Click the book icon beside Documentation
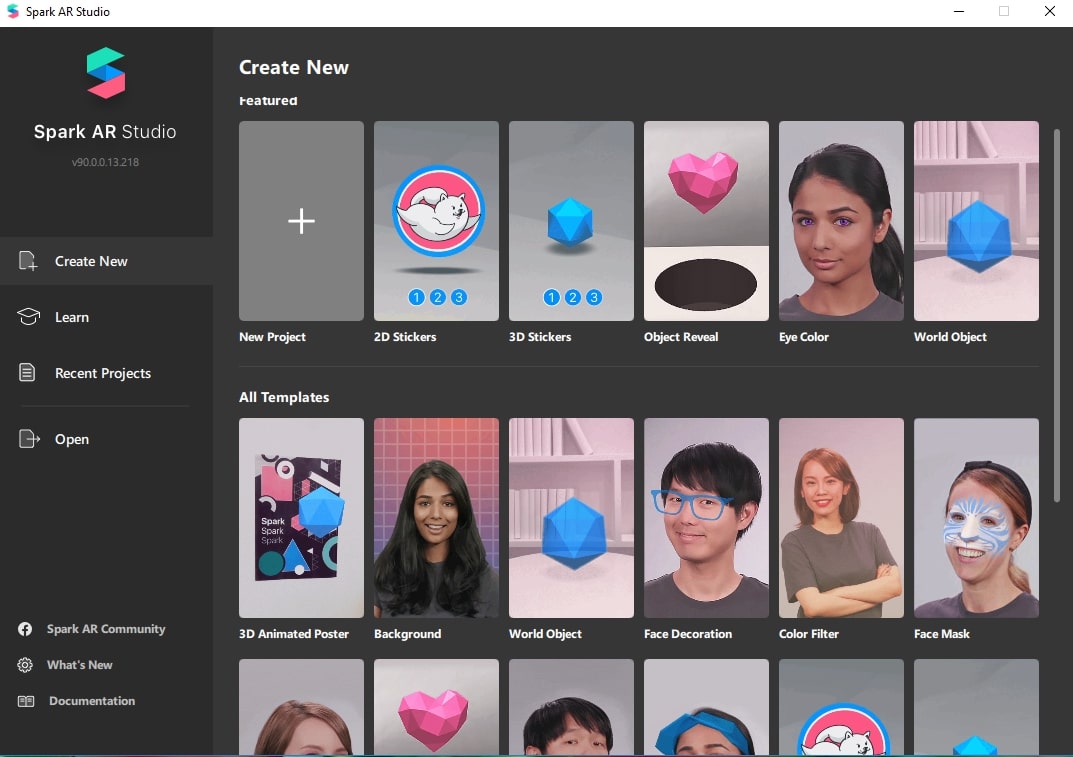Viewport: 1073px width, 757px height. pos(26,701)
